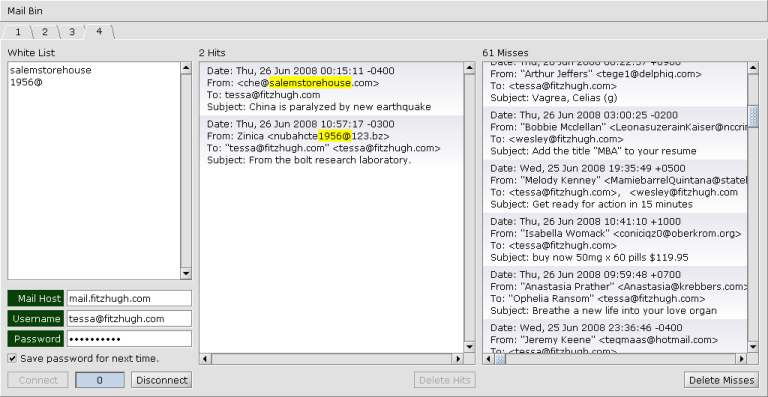This screenshot has height=397, width=768.
Task: Click the Username label
Action: coord(36,319)
